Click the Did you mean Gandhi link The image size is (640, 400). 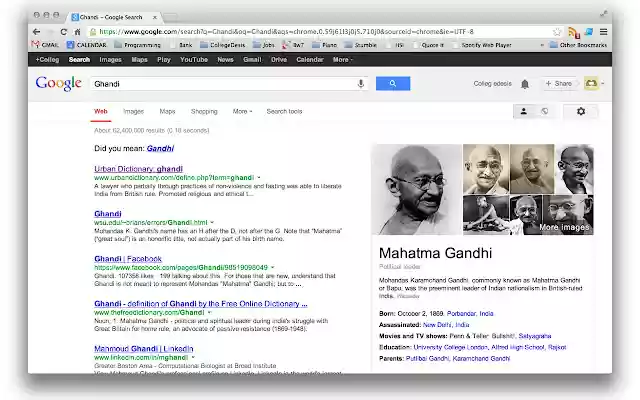(x=160, y=148)
